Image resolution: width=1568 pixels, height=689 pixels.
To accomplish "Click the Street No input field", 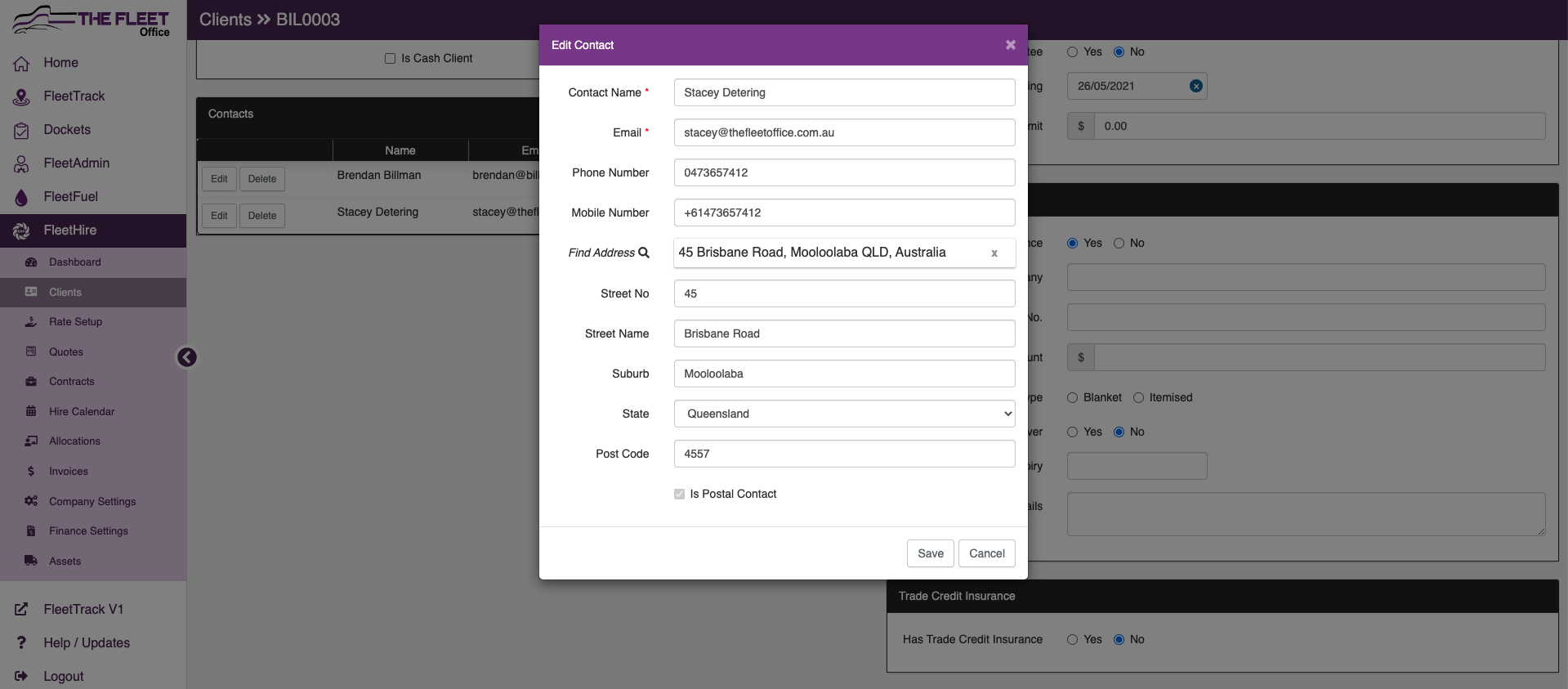I will click(x=844, y=293).
